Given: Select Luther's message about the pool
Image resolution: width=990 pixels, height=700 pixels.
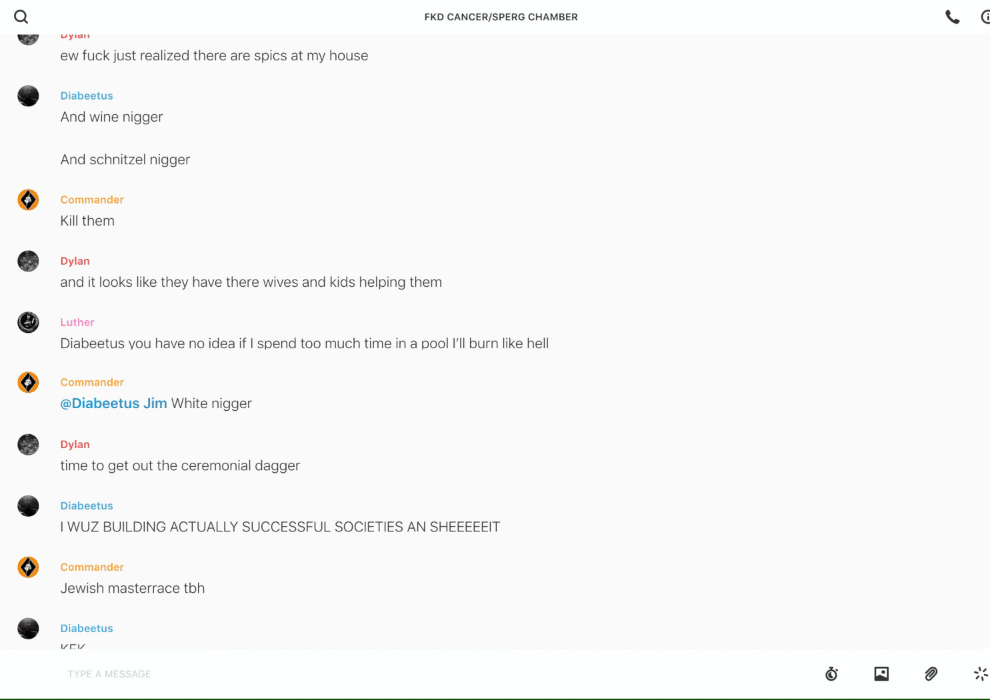Looking at the screenshot, I should coord(304,343).
